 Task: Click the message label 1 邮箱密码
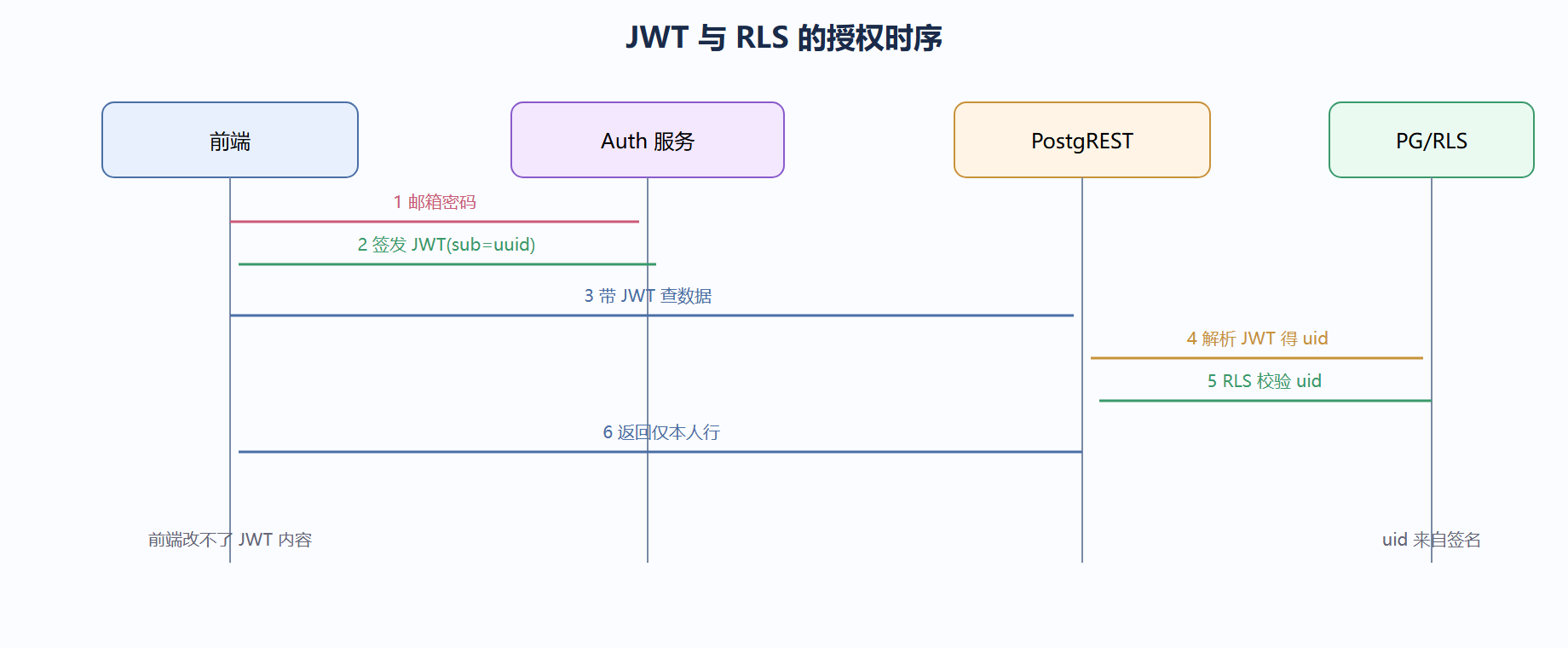[435, 202]
